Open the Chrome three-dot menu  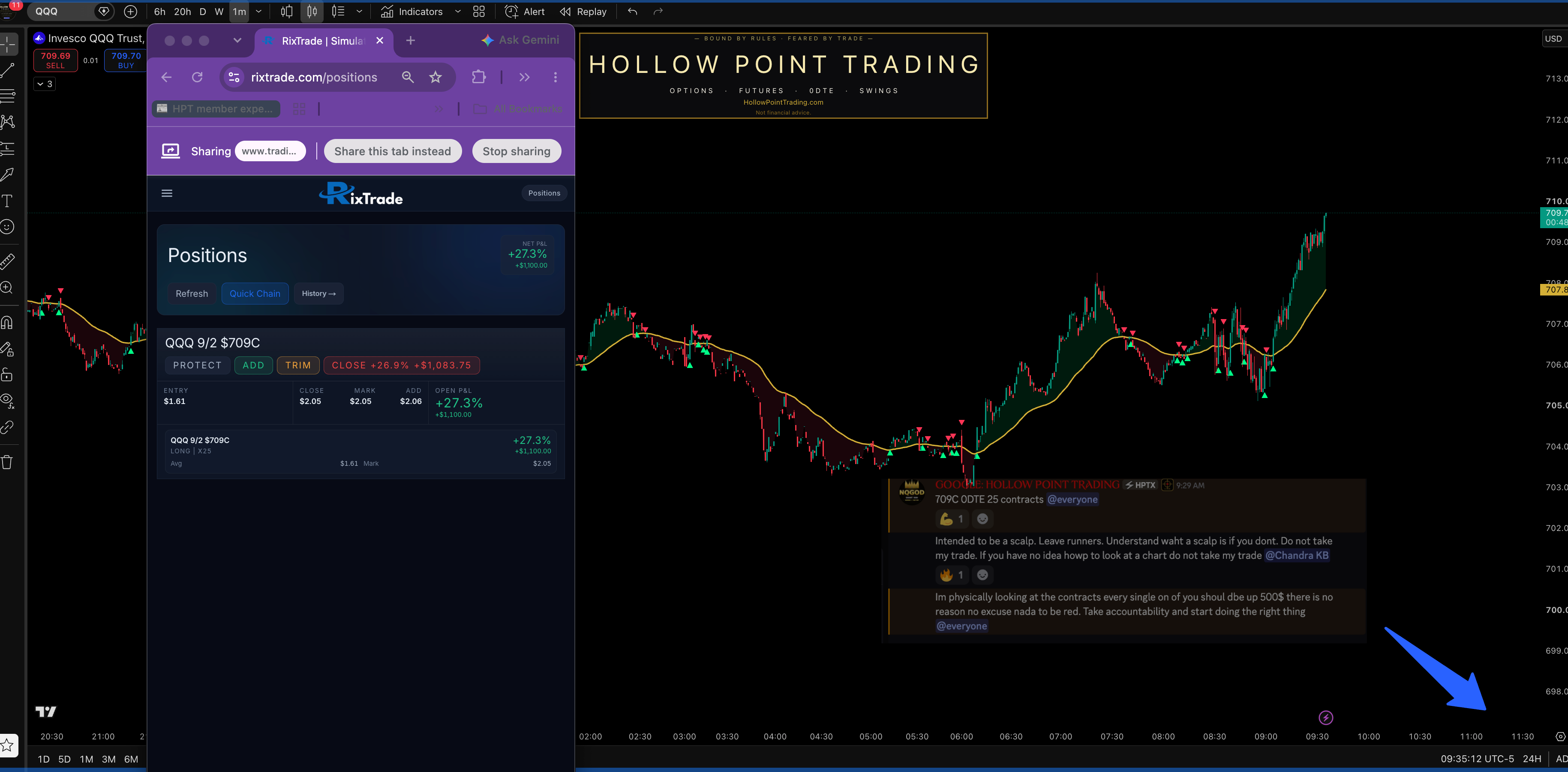click(x=555, y=77)
